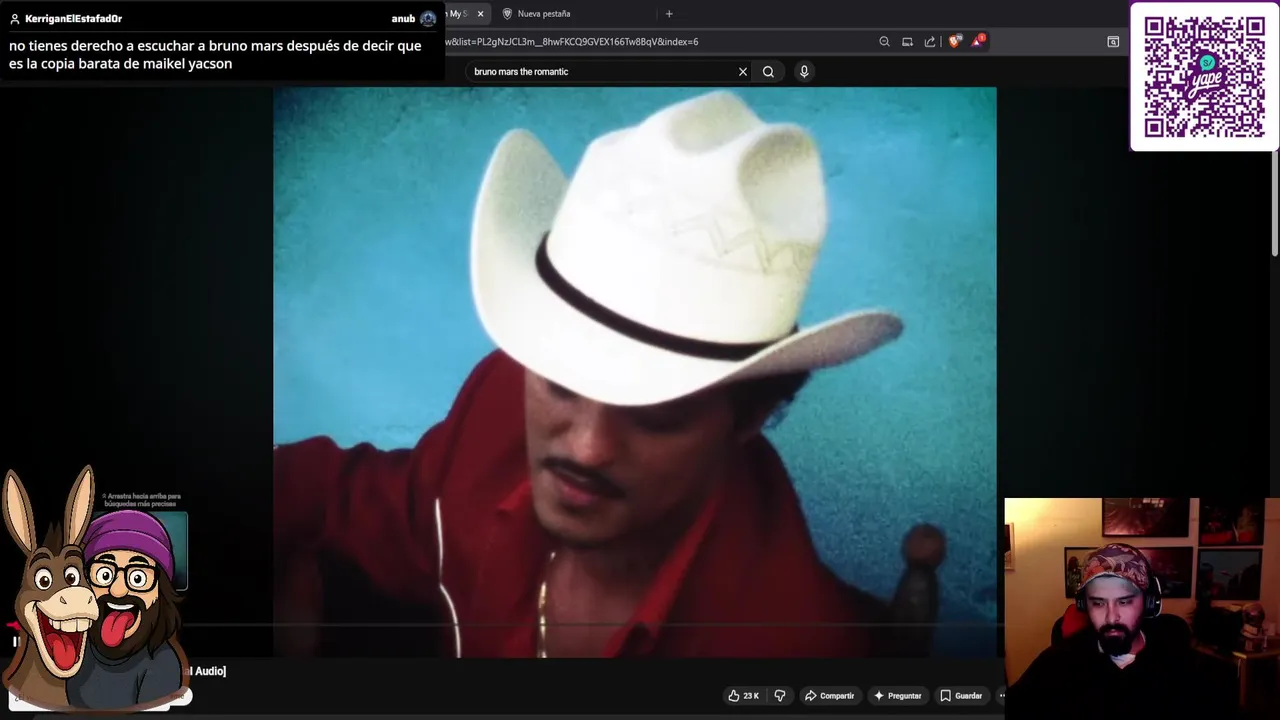Click the Yape QR code overlay
The height and width of the screenshot is (720, 1280).
1204,76
